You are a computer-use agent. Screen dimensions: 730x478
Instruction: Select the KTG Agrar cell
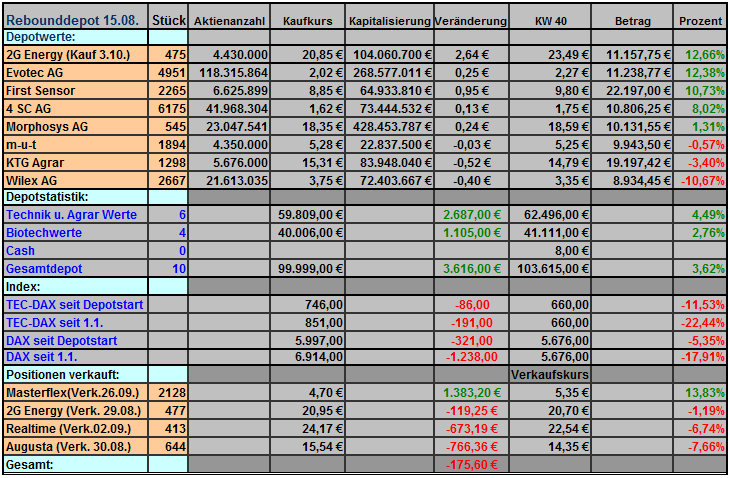(x=75, y=162)
